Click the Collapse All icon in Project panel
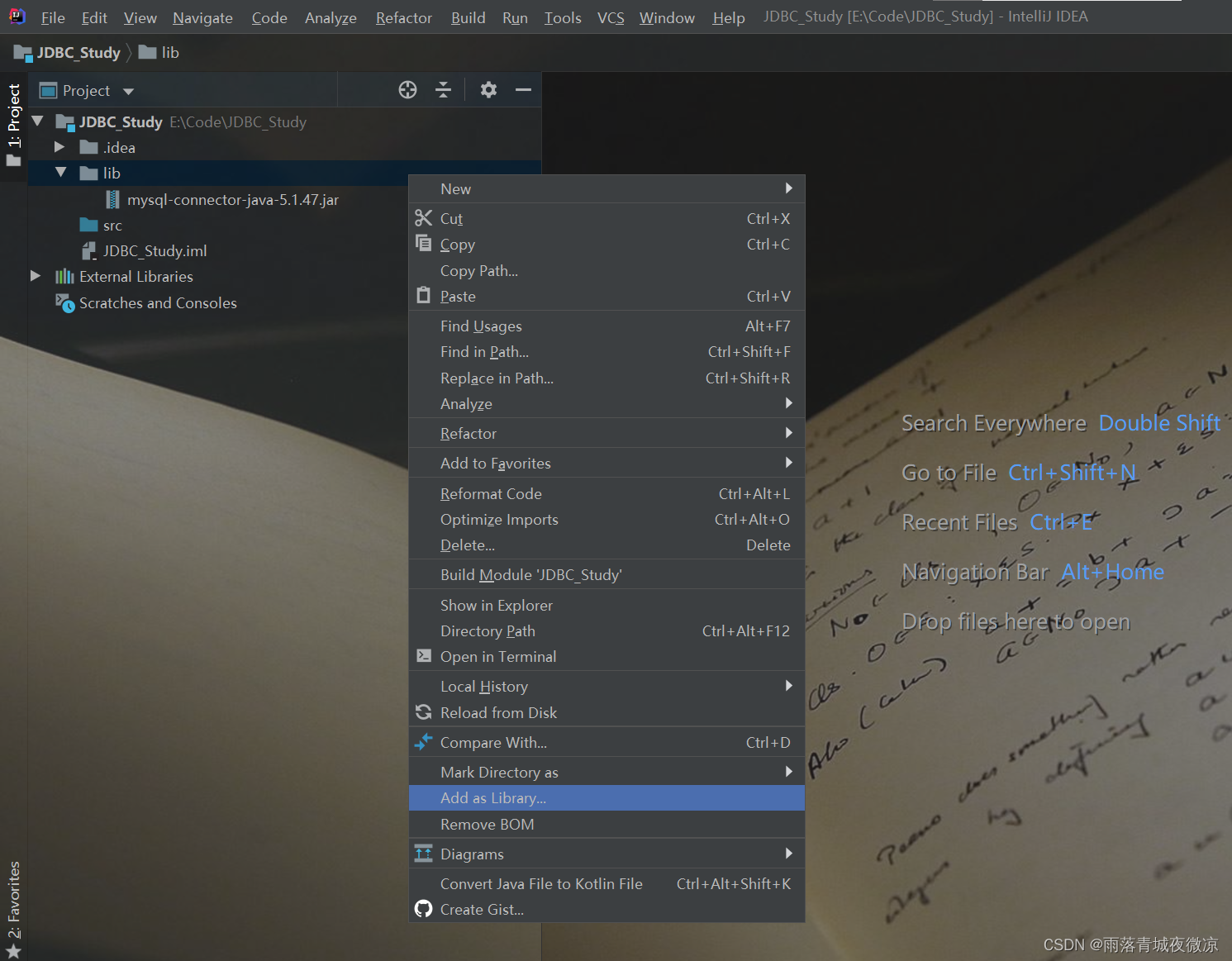This screenshot has height=961, width=1232. click(444, 90)
